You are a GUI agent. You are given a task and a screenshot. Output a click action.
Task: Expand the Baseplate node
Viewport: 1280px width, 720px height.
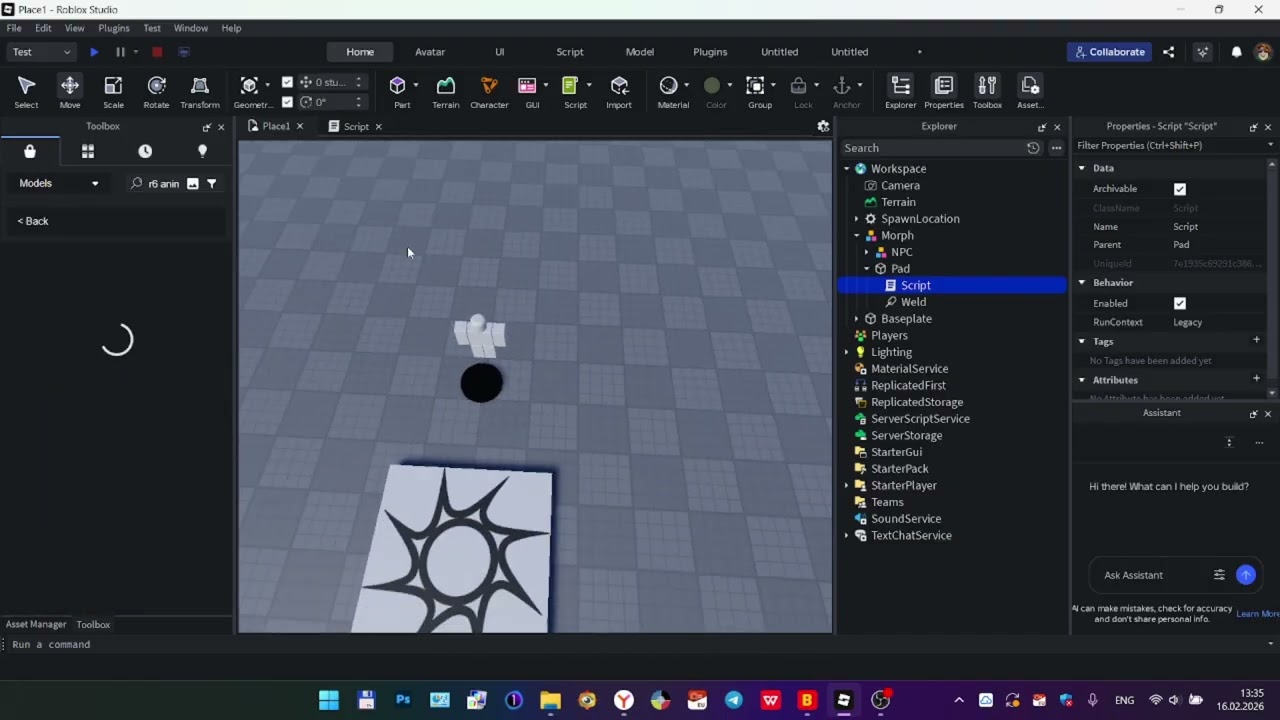pos(857,319)
